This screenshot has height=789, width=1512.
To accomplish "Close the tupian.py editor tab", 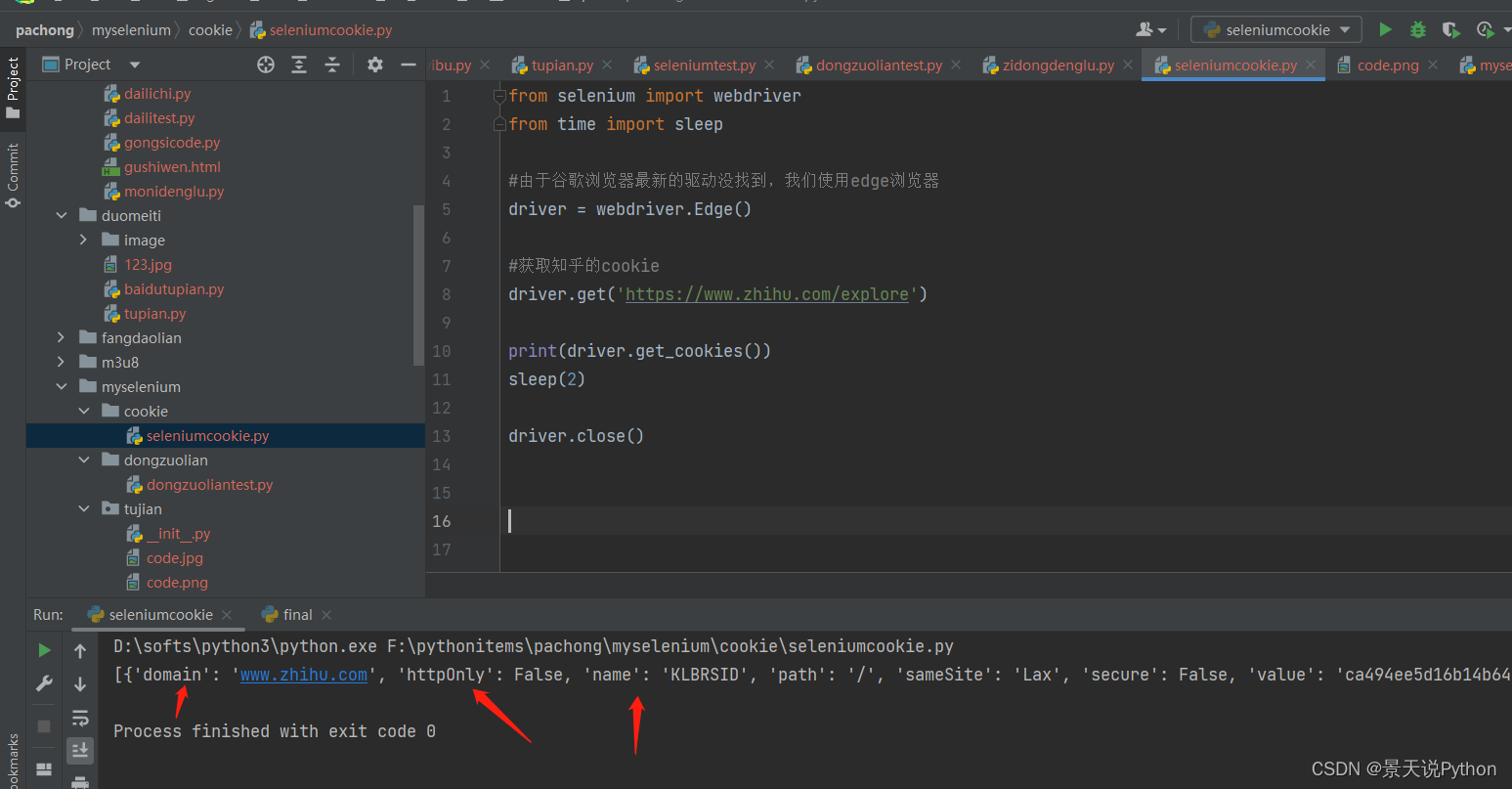I will coord(607,65).
